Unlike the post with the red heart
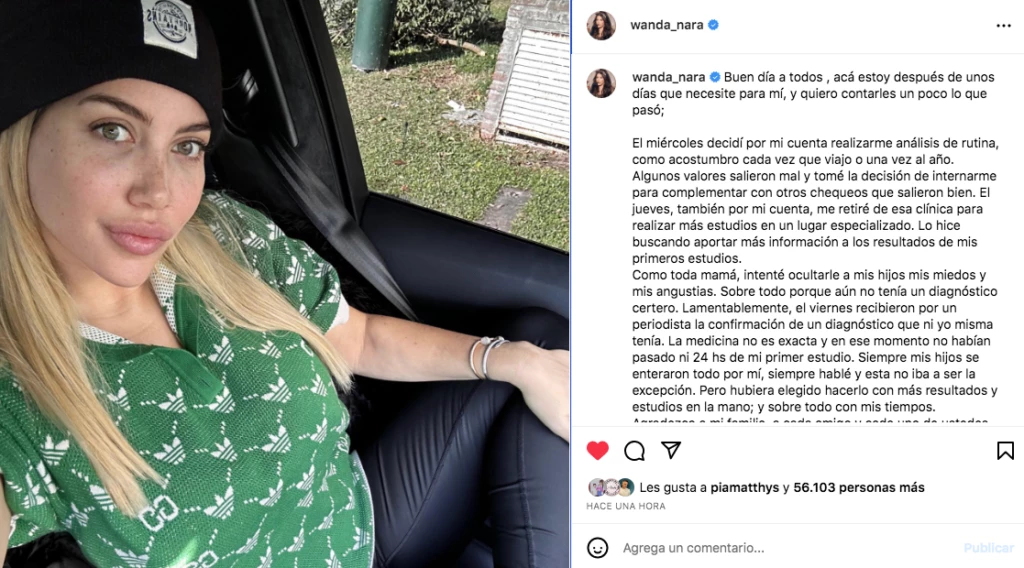This screenshot has width=1024, height=568. pos(597,450)
